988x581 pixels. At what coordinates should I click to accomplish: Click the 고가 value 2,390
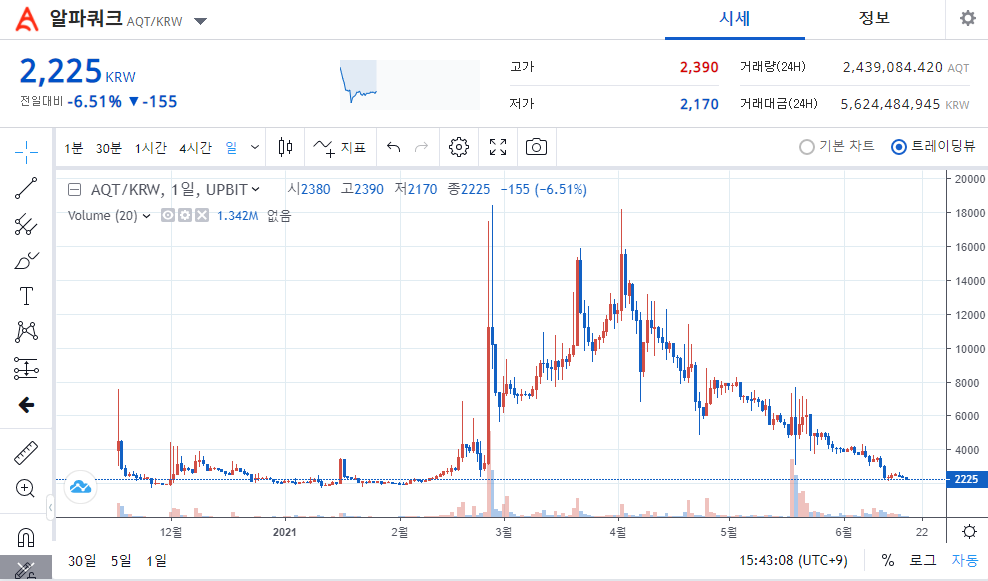699,67
